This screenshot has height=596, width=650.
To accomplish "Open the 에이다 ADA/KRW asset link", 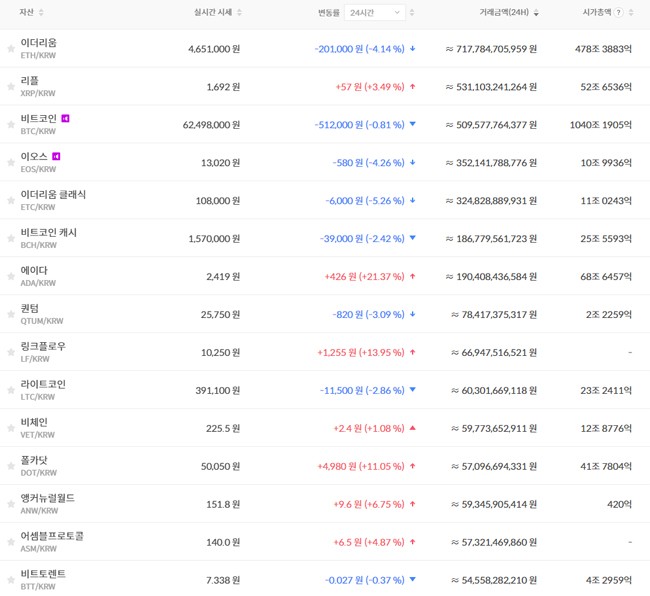I will pos(38,276).
